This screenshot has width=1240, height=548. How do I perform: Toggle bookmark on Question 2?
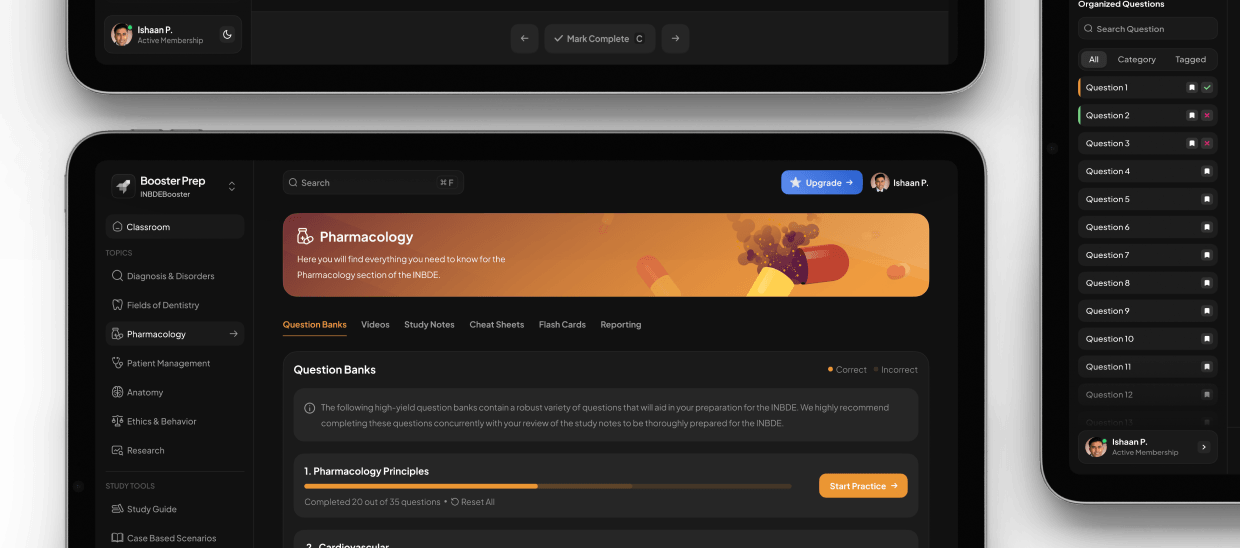(1191, 116)
